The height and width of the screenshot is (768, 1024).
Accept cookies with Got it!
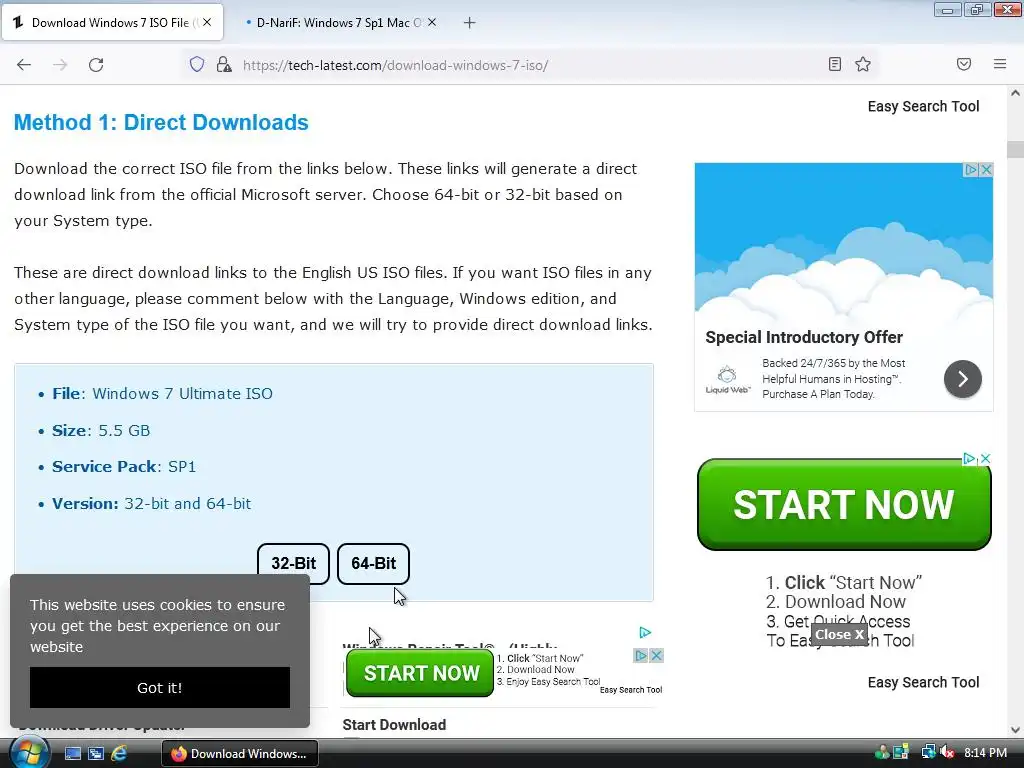[160, 688]
